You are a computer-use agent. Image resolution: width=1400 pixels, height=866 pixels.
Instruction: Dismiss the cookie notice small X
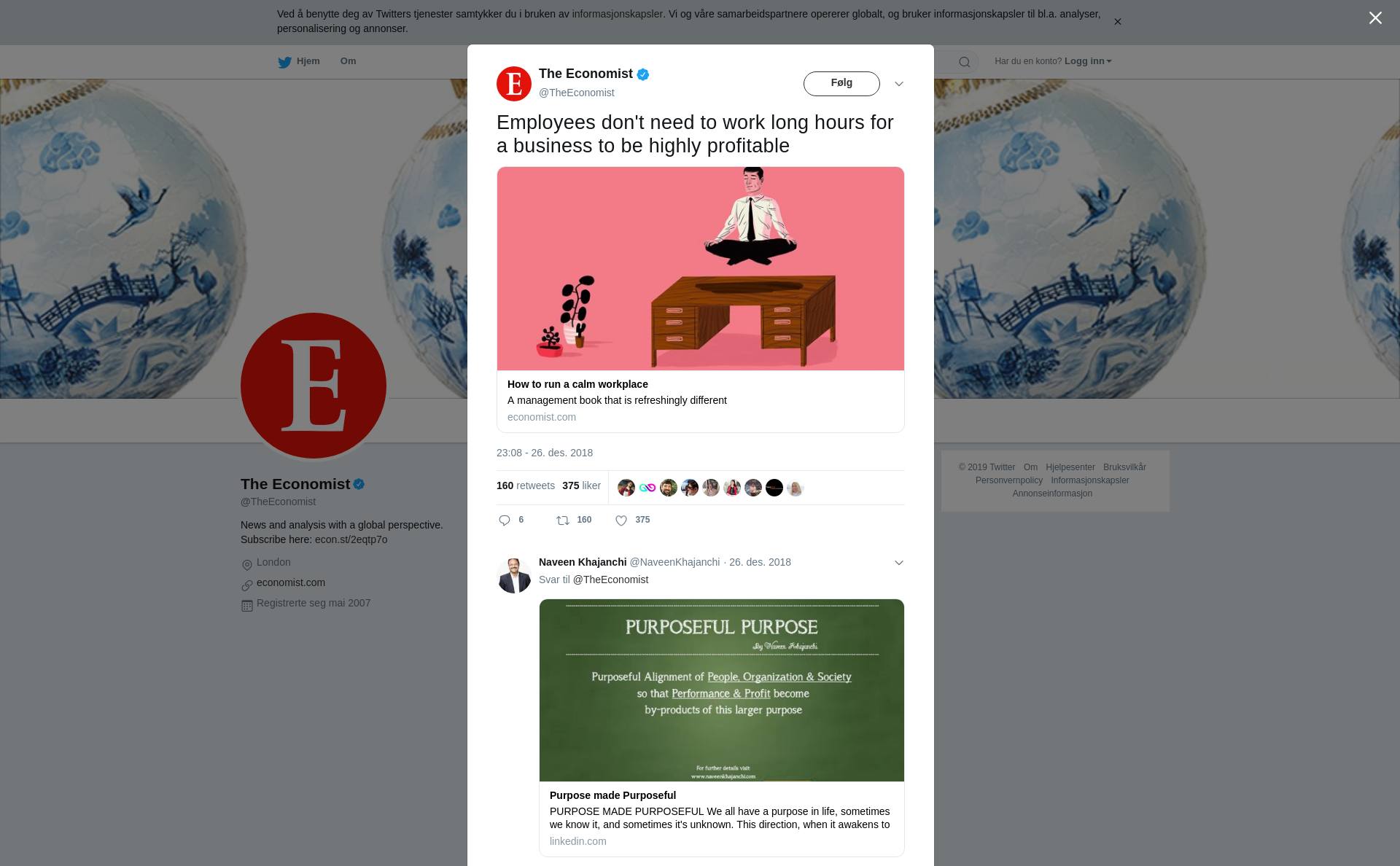1117,22
